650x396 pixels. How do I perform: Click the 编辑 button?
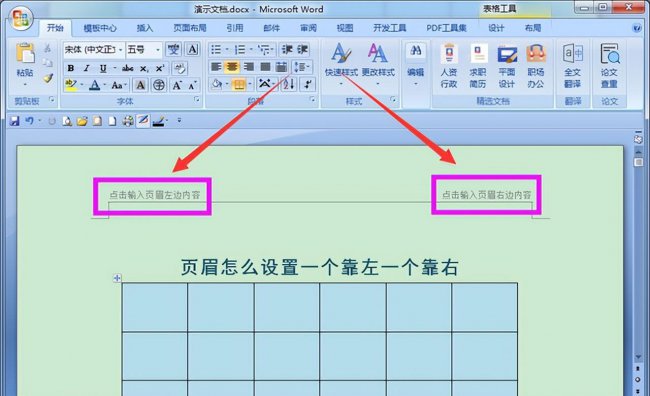415,64
